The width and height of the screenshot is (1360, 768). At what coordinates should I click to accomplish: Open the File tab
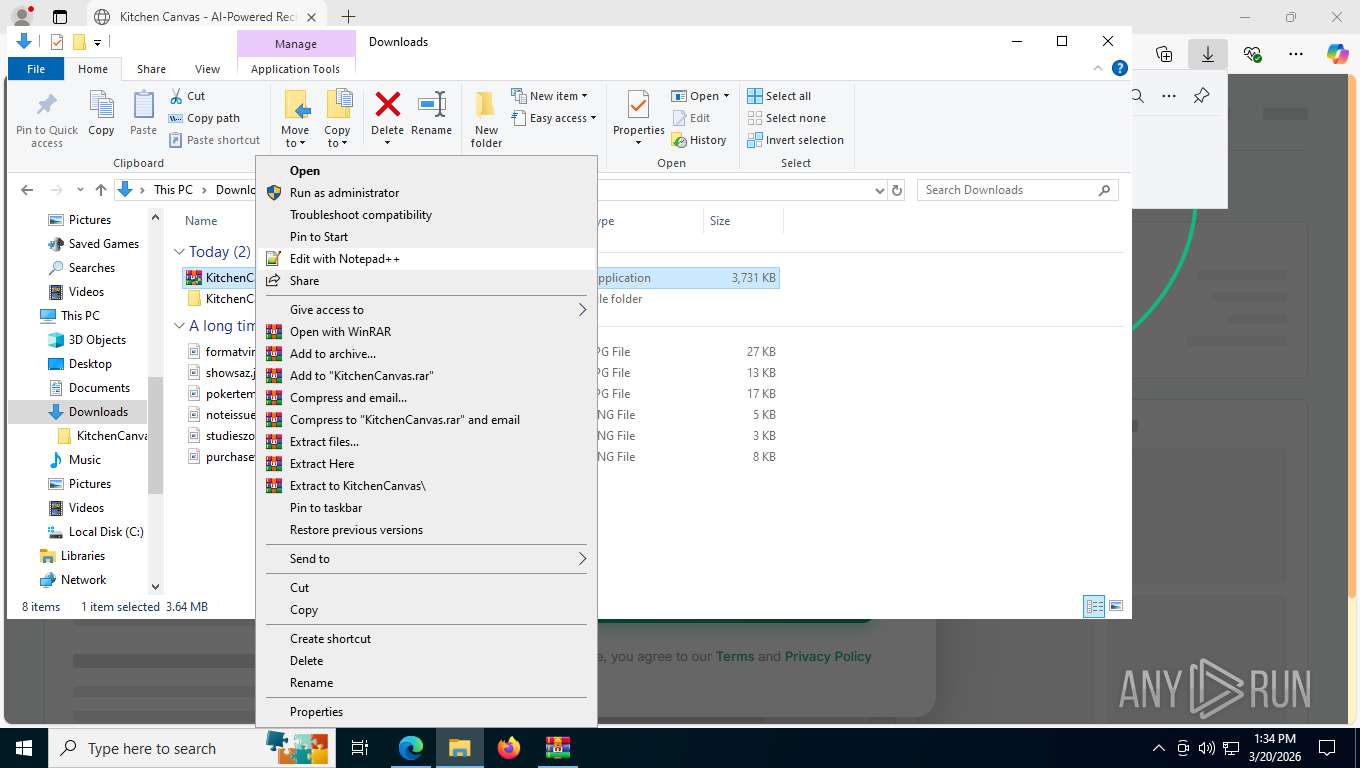[36, 69]
